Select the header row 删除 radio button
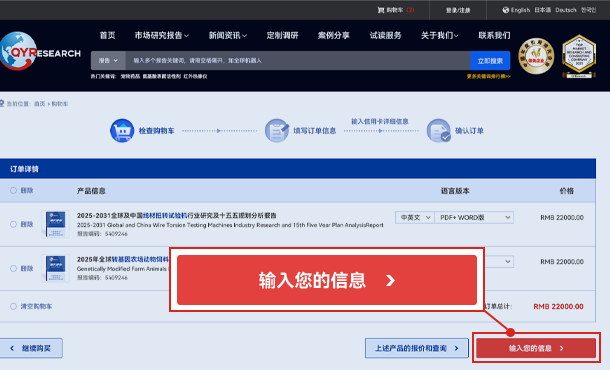This screenshot has width=610, height=370. [x=13, y=190]
